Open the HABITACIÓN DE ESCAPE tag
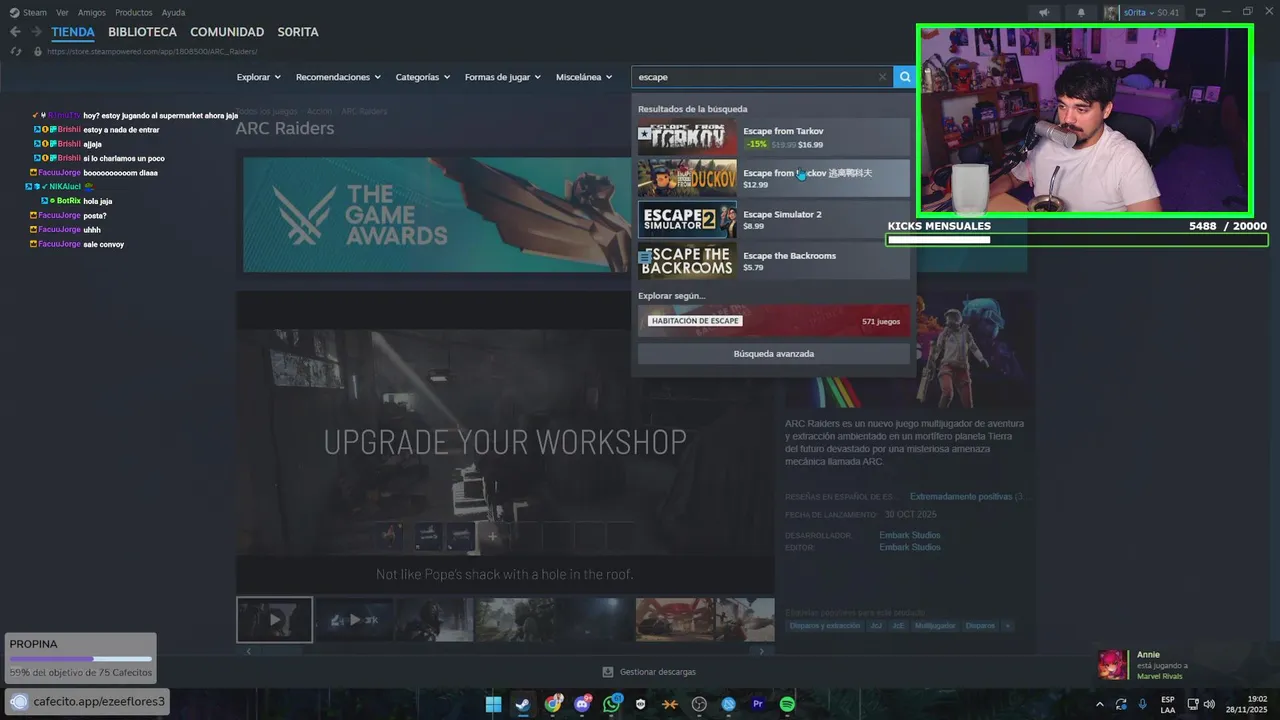Viewport: 1280px width, 720px height. pos(774,321)
